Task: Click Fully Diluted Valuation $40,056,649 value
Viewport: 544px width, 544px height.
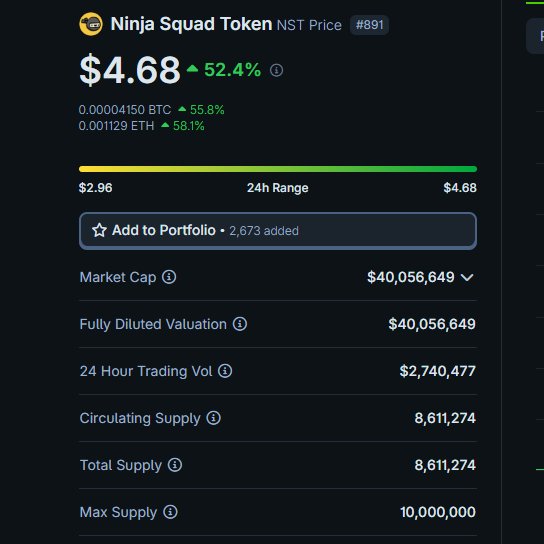Action: coord(432,324)
